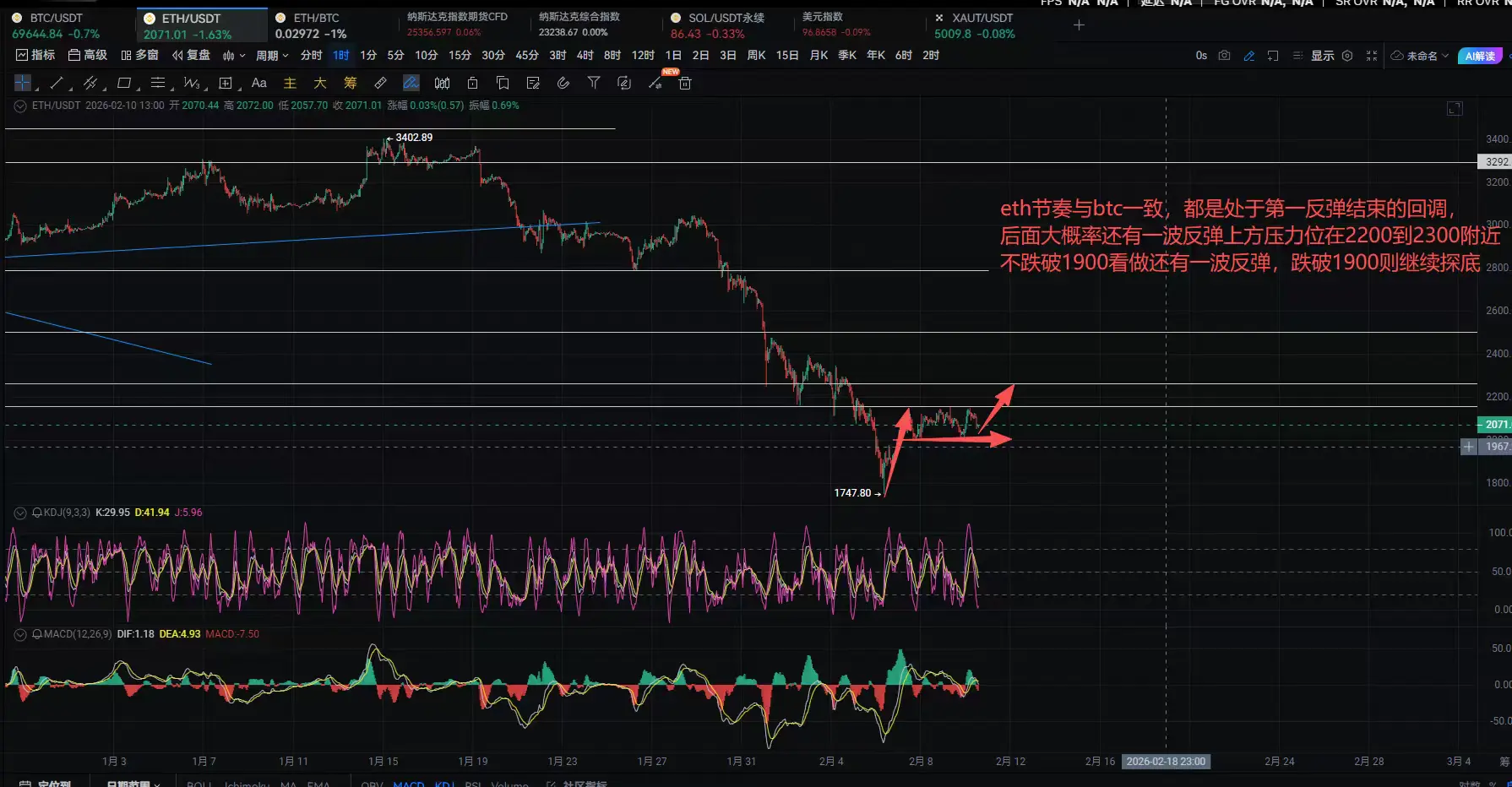The height and width of the screenshot is (787, 1512).
Task: Switch to the XAUT/USDT tab
Action: [x=990, y=25]
